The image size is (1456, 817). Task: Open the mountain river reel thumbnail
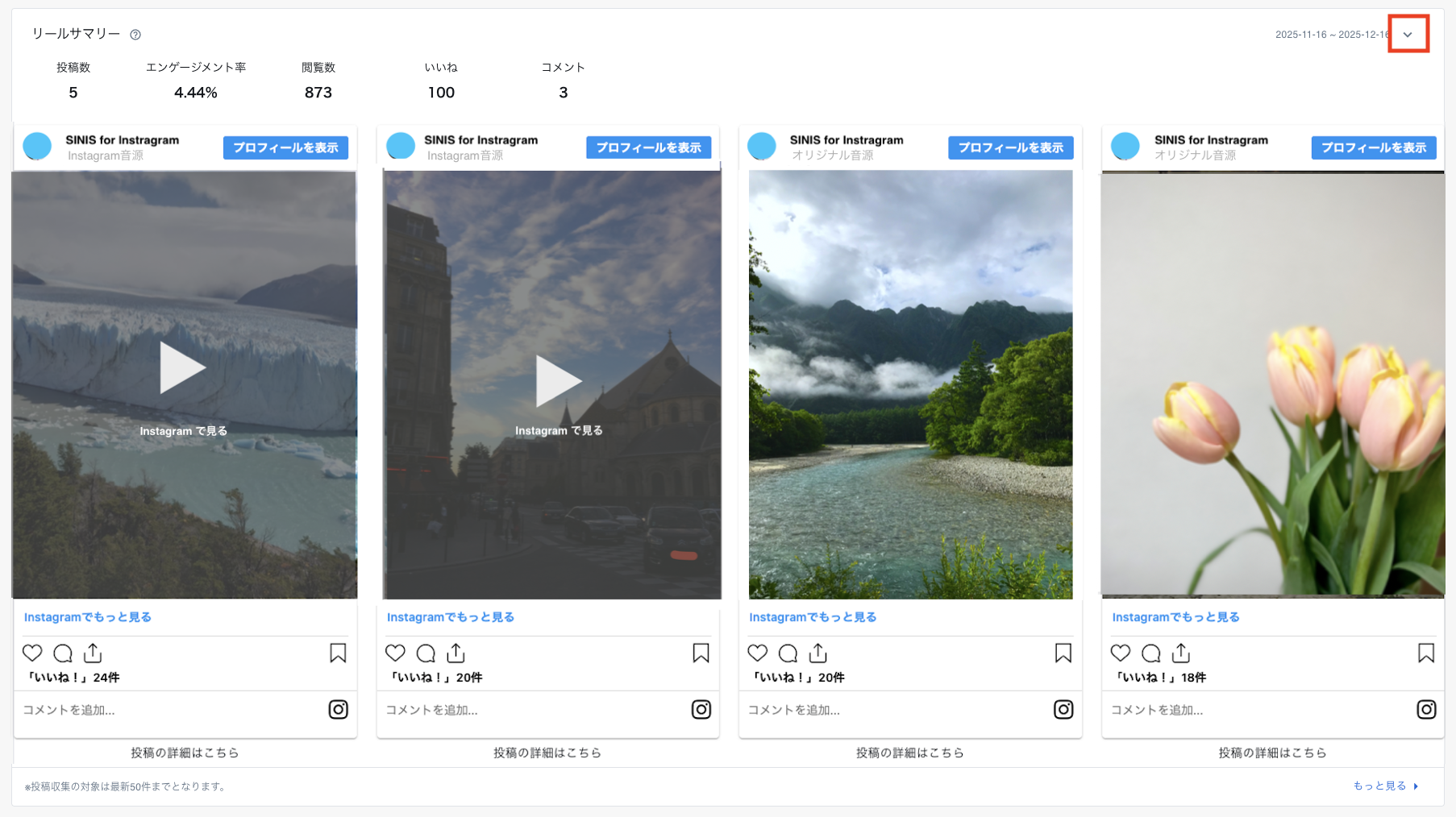pyautogui.click(x=910, y=384)
